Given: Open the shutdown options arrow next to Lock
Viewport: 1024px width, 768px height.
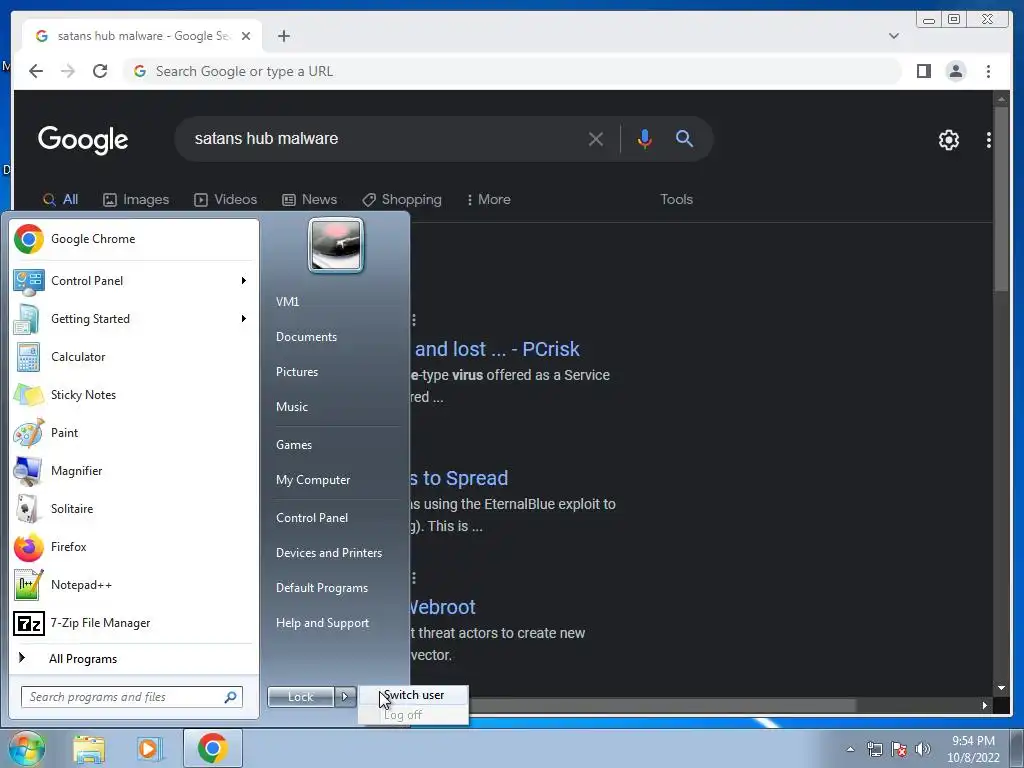Looking at the screenshot, I should tap(345, 697).
